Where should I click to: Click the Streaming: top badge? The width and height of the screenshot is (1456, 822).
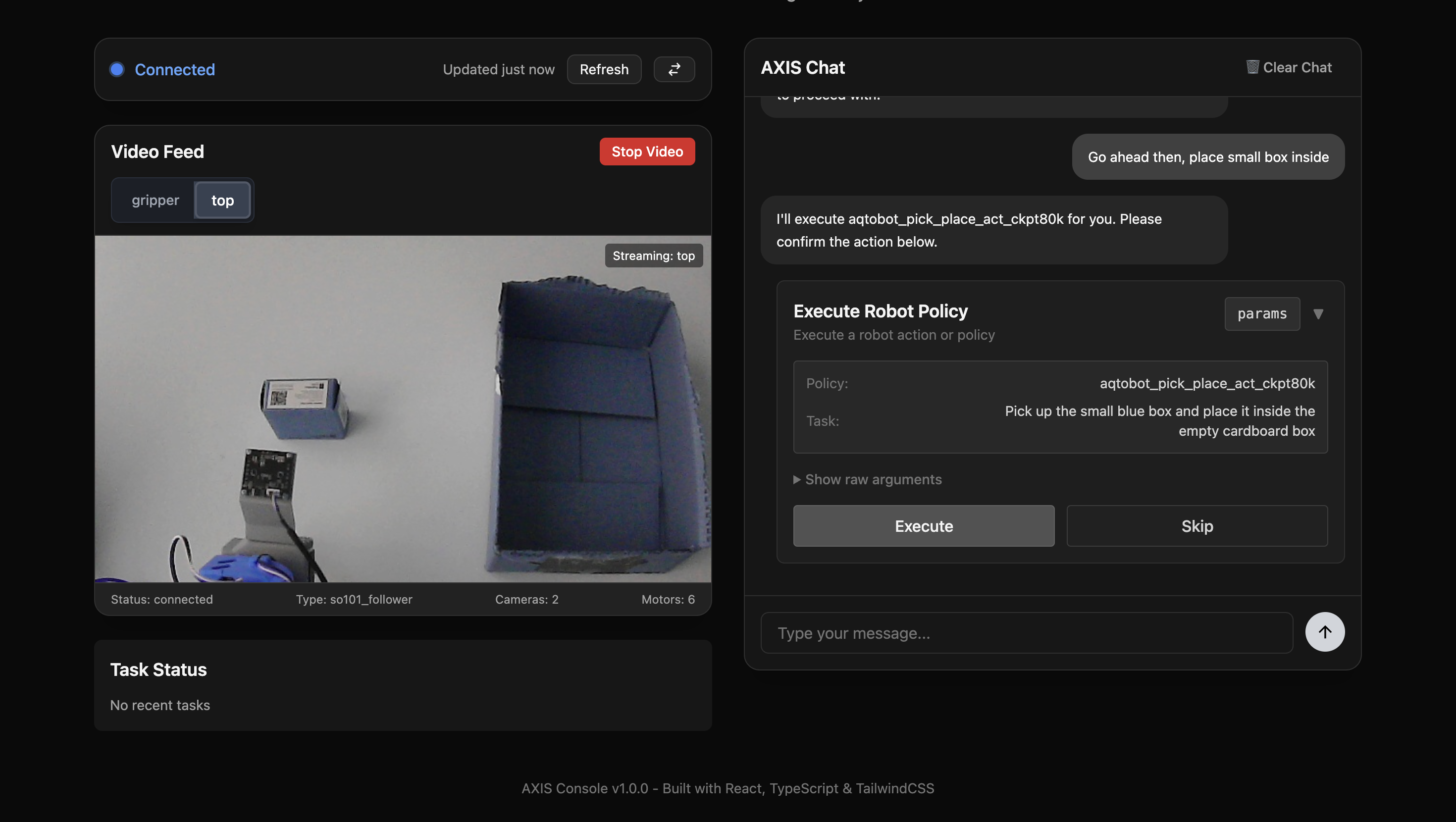point(653,256)
